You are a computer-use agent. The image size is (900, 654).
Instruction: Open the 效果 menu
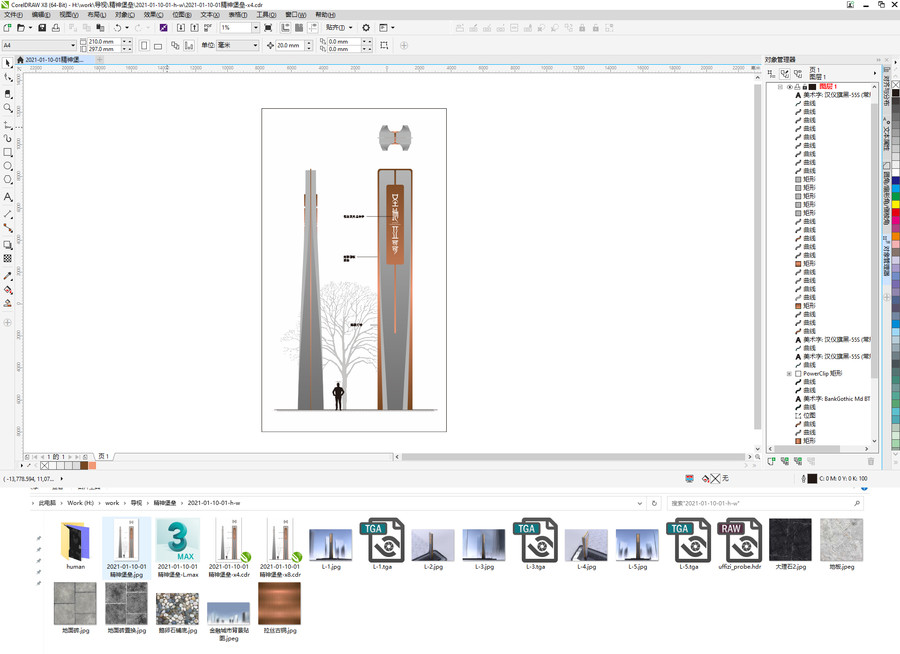(153, 15)
